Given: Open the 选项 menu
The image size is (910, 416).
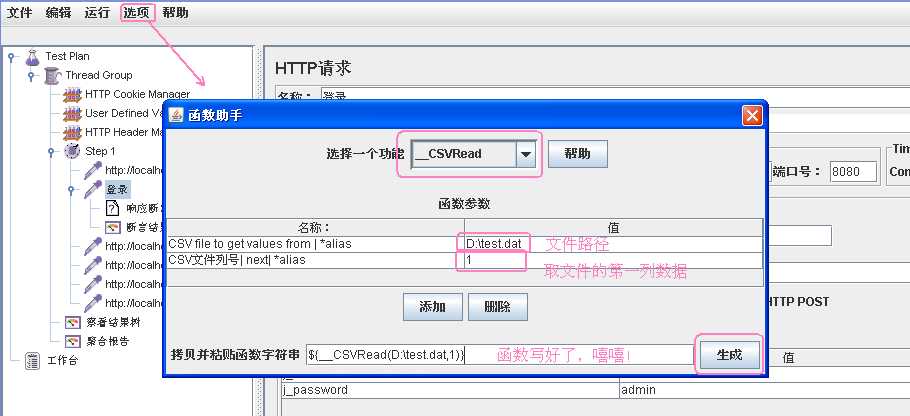Looking at the screenshot, I should click(x=136, y=13).
